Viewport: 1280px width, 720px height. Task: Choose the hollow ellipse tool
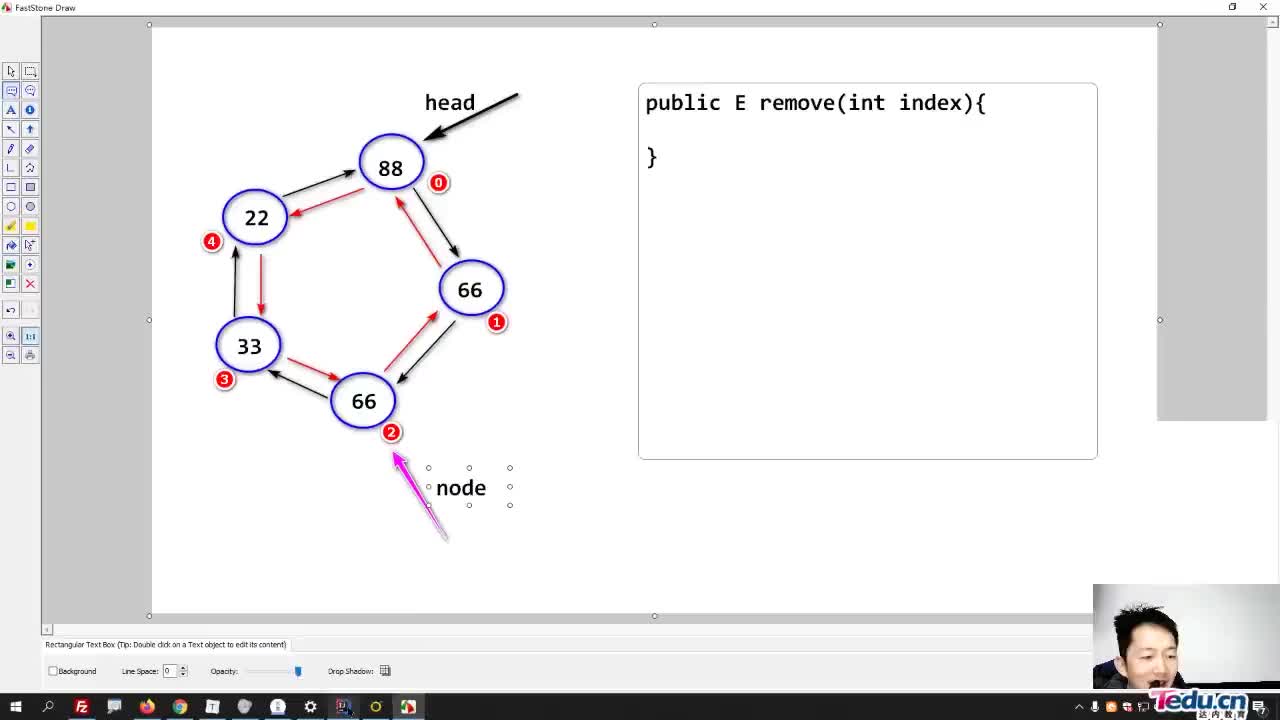[11, 206]
